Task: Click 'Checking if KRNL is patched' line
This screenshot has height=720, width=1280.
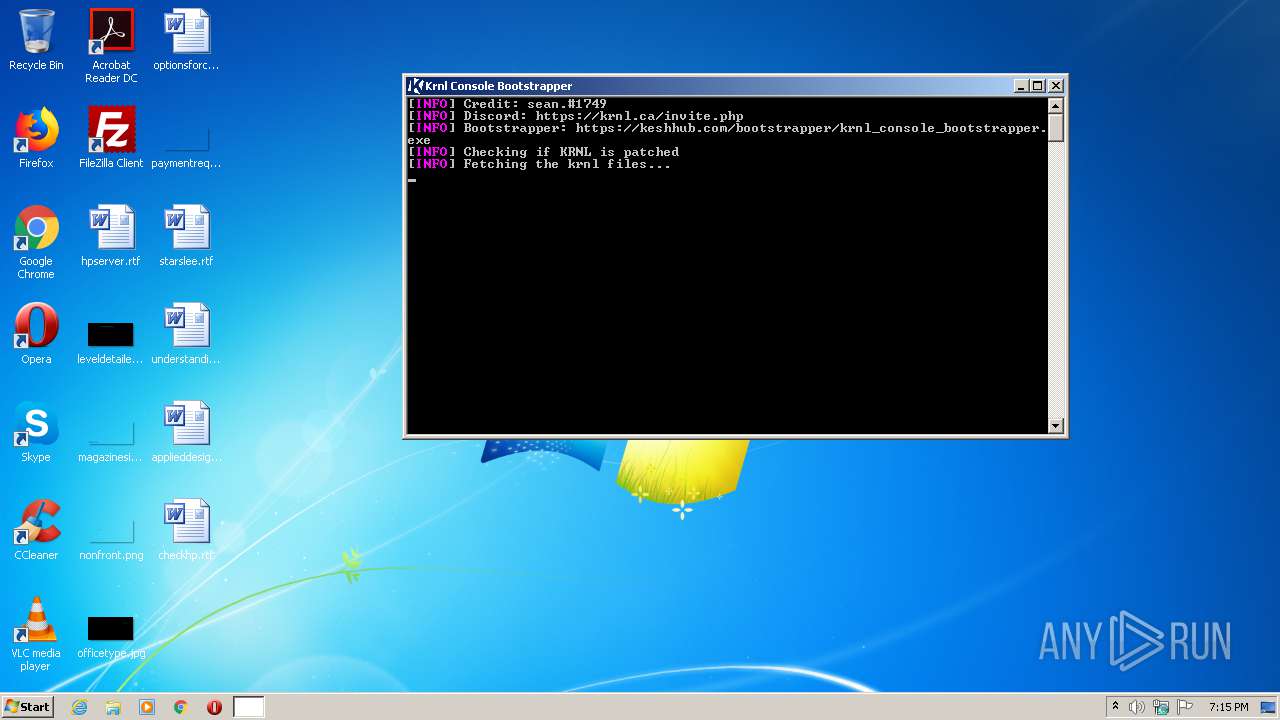Action: click(x=543, y=152)
